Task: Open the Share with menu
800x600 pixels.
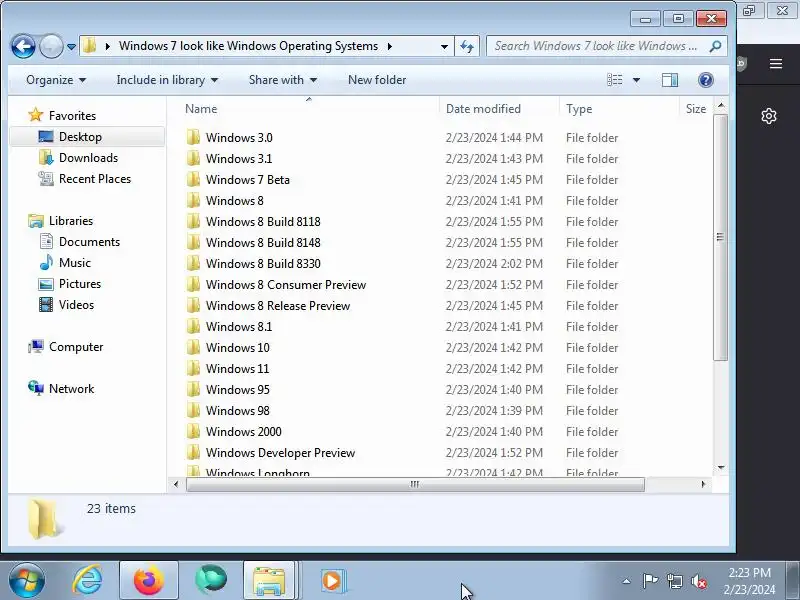Action: click(x=283, y=80)
